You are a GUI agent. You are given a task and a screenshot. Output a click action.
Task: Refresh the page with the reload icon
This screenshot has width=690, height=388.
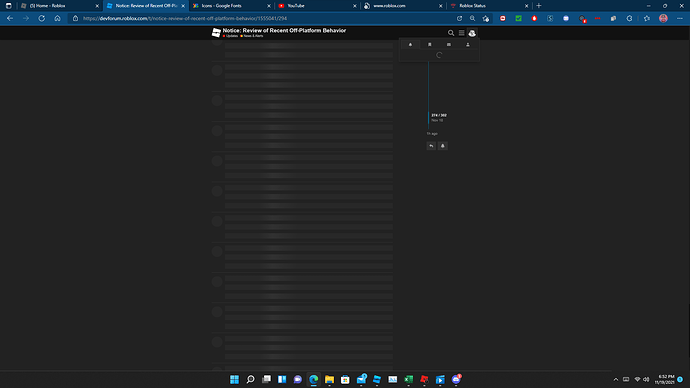click(41, 18)
